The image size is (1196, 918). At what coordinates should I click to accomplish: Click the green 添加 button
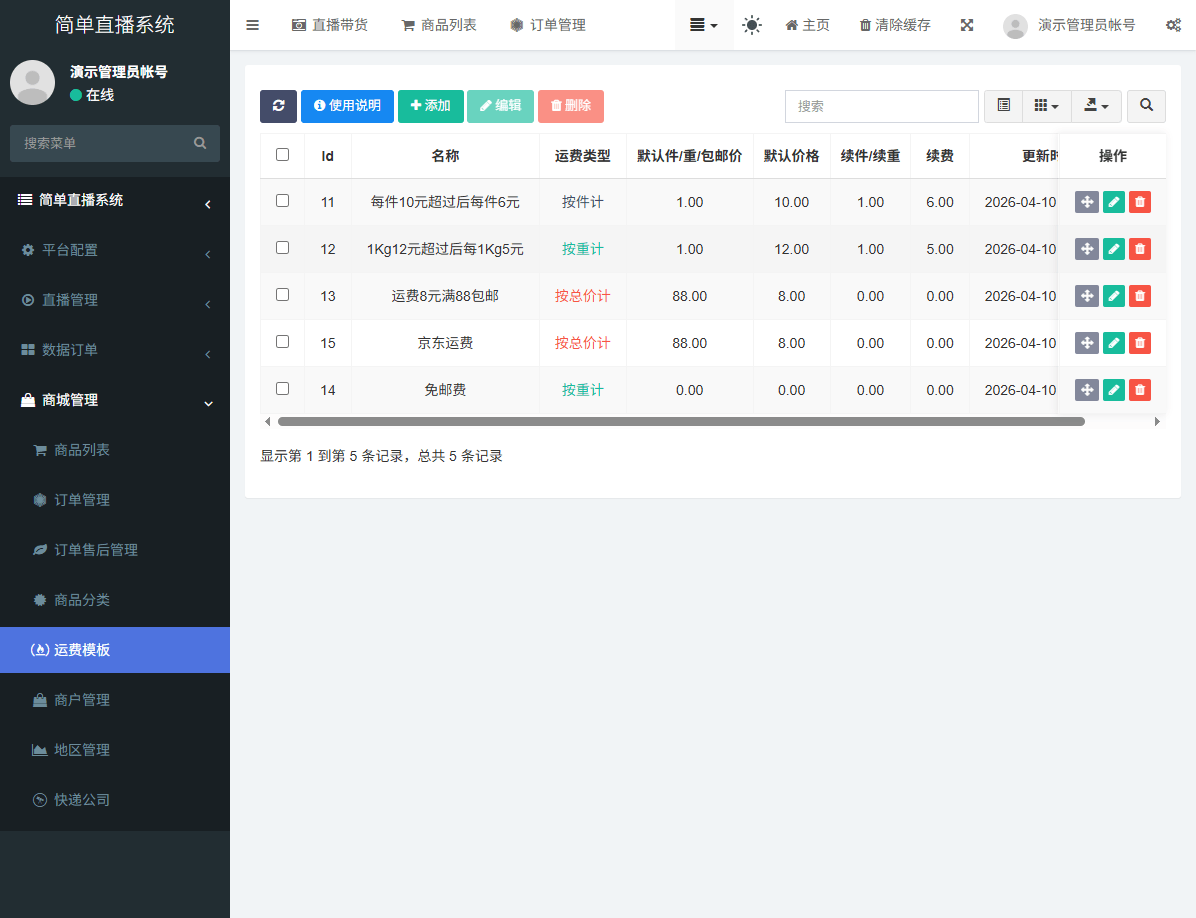(430, 106)
